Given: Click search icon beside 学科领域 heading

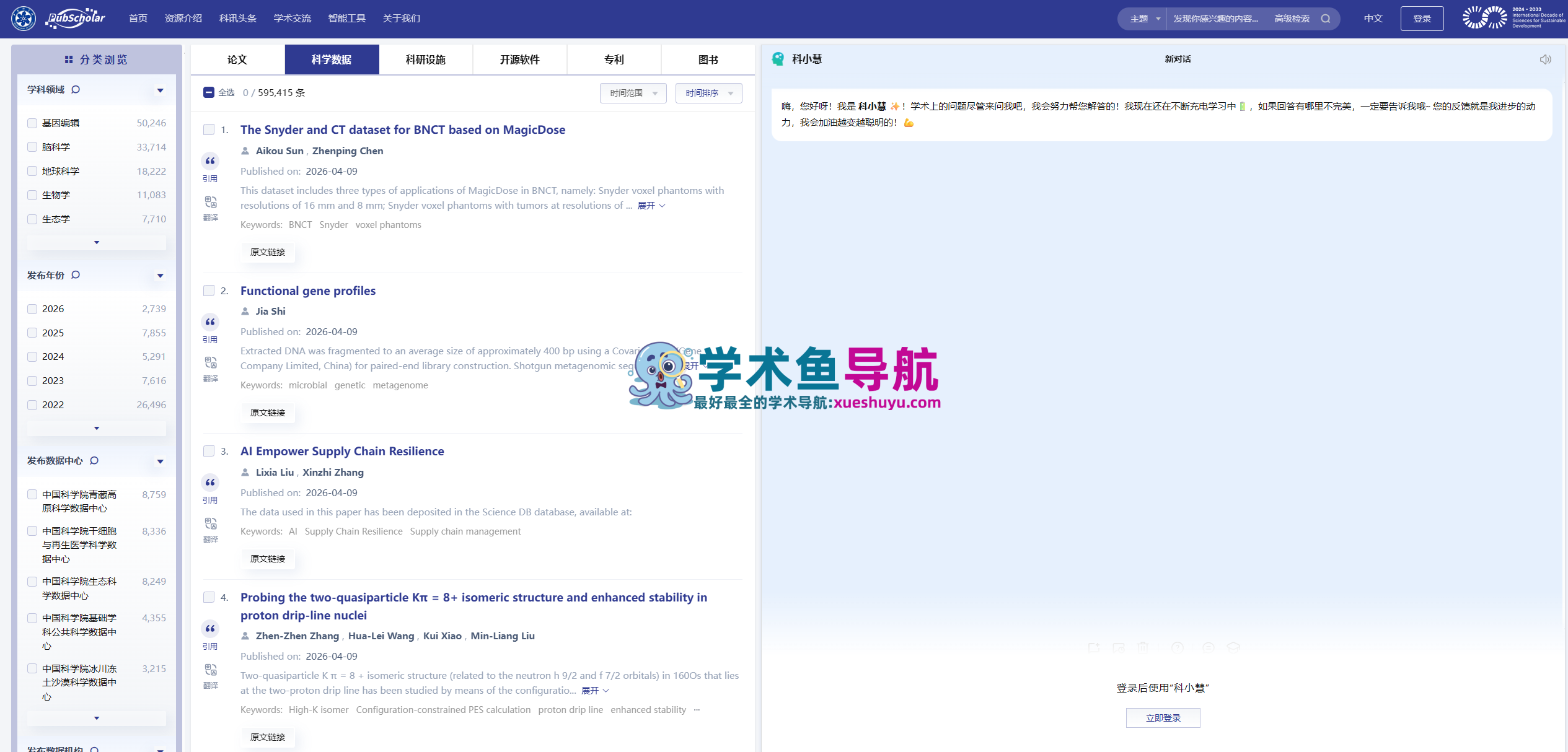Looking at the screenshot, I should tap(76, 90).
